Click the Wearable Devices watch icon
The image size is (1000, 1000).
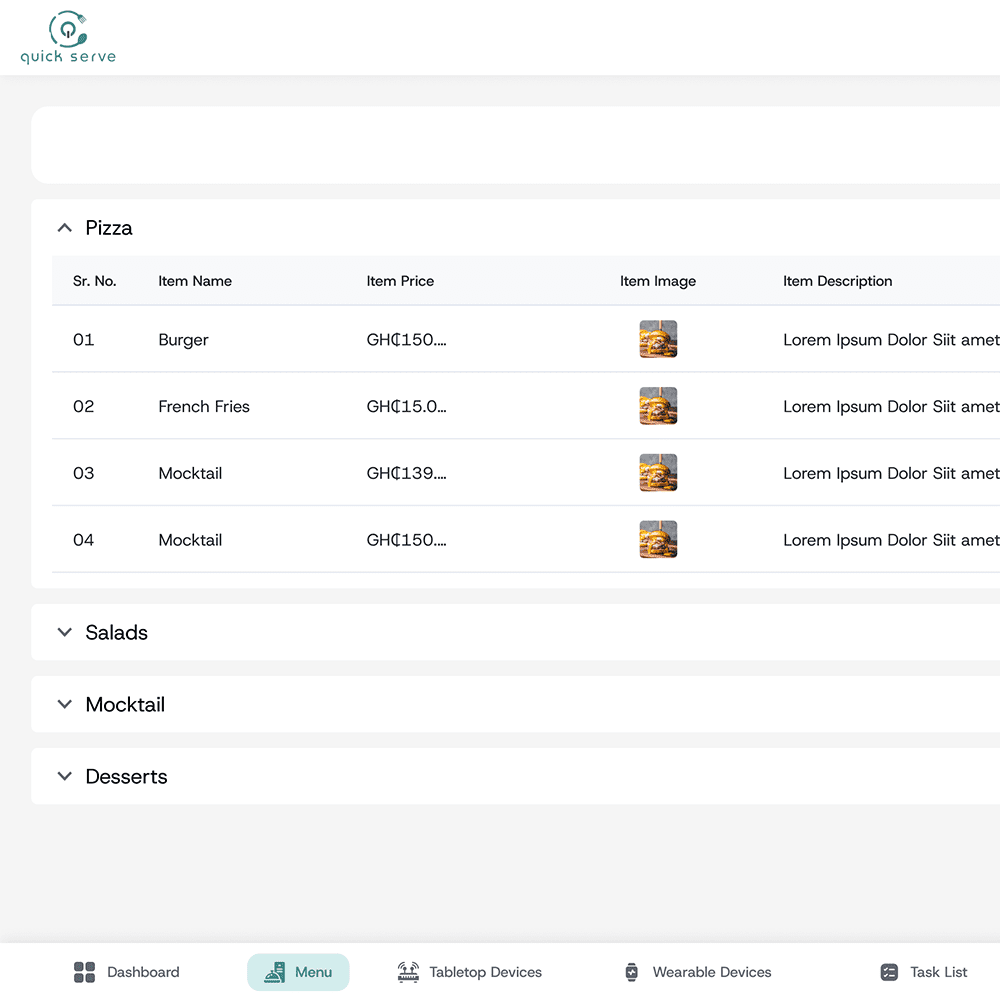point(632,972)
